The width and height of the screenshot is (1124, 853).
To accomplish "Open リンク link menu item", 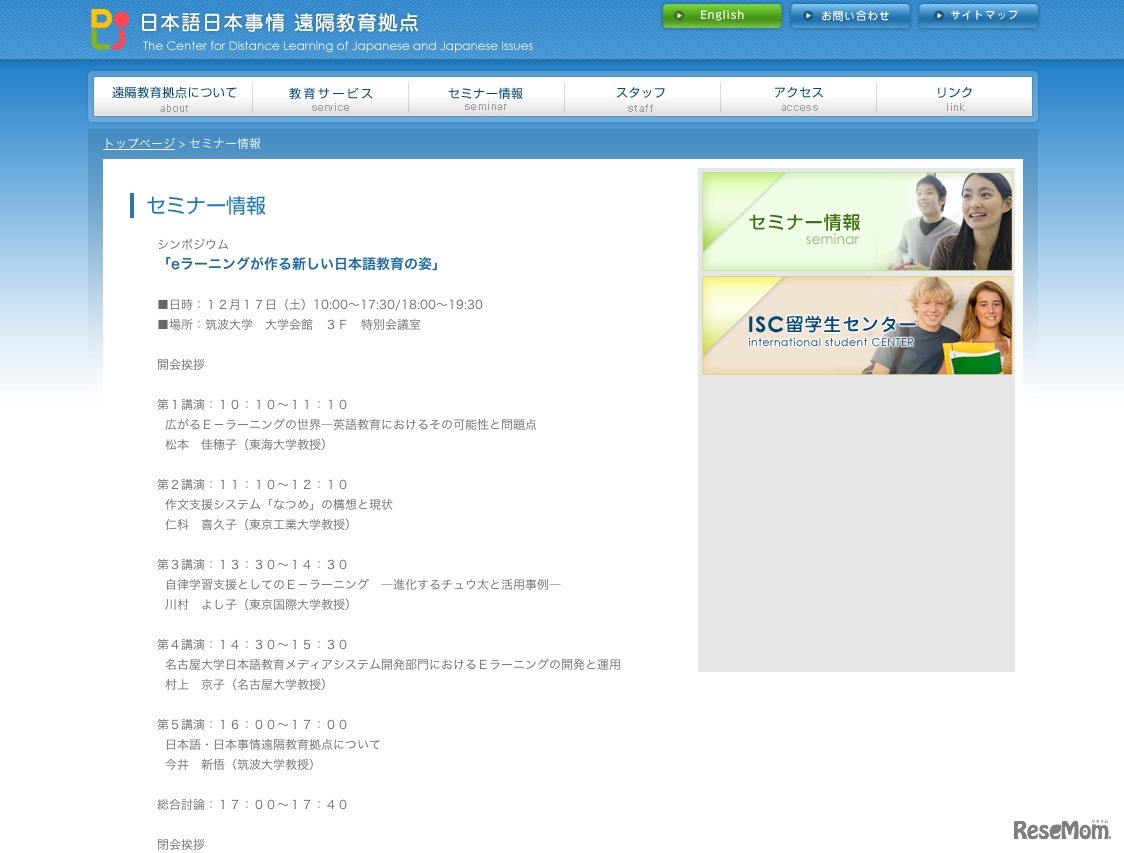I will pyautogui.click(x=954, y=97).
